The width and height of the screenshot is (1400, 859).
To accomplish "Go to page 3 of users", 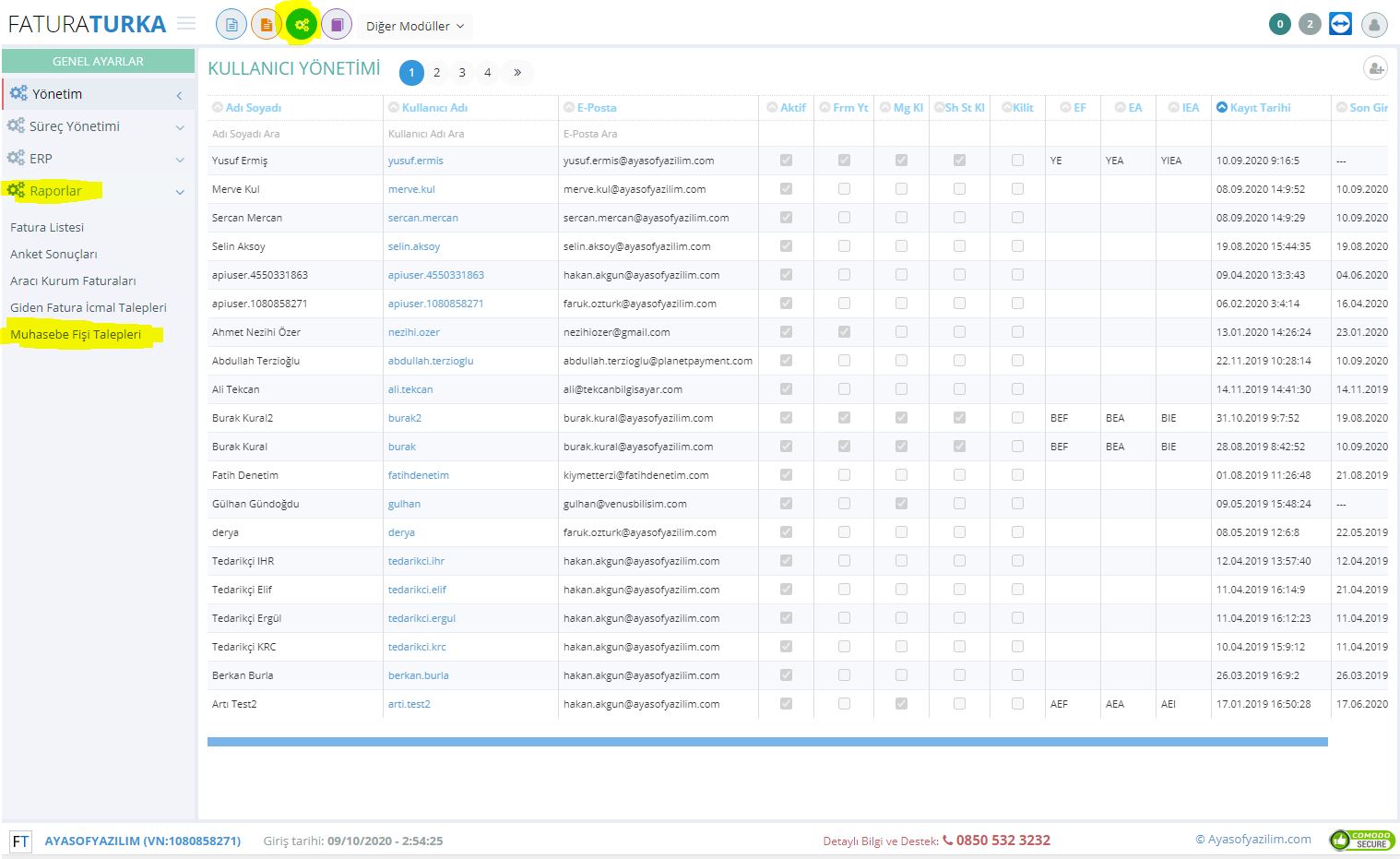I will tap(462, 72).
